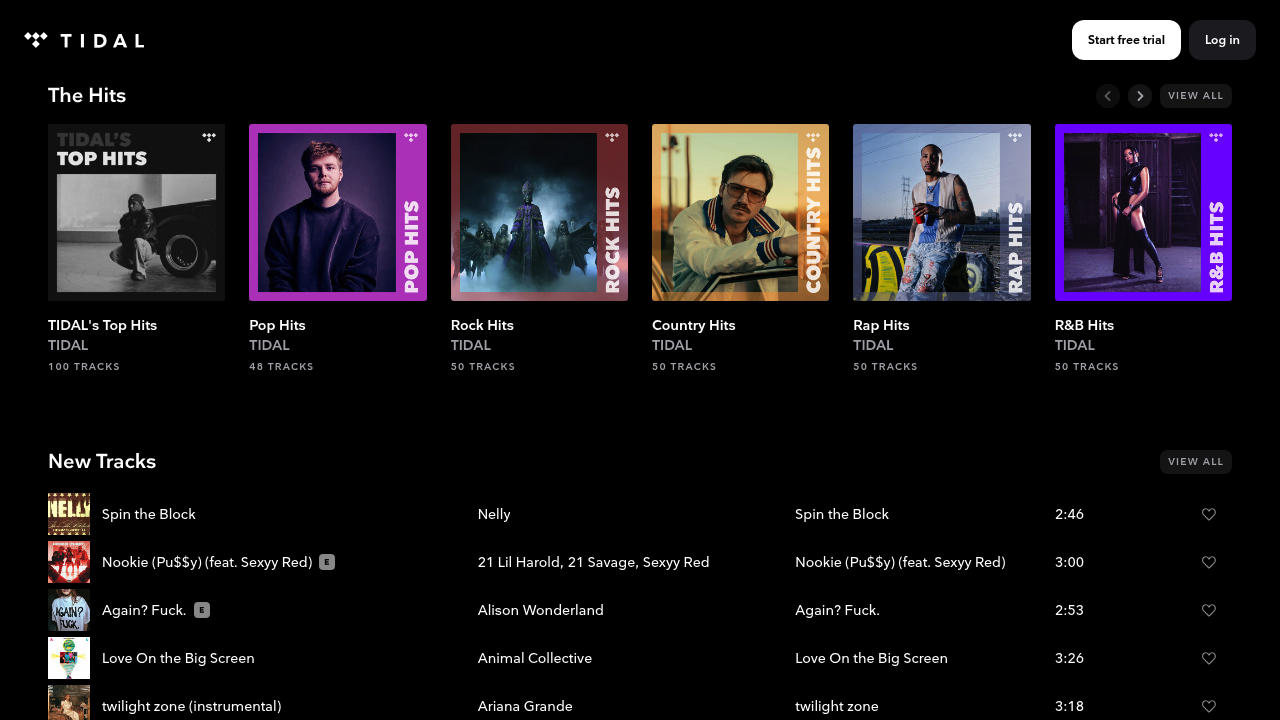Screen dimensions: 1280x720
Task: Favorite the Spin the Block track
Action: (1208, 514)
